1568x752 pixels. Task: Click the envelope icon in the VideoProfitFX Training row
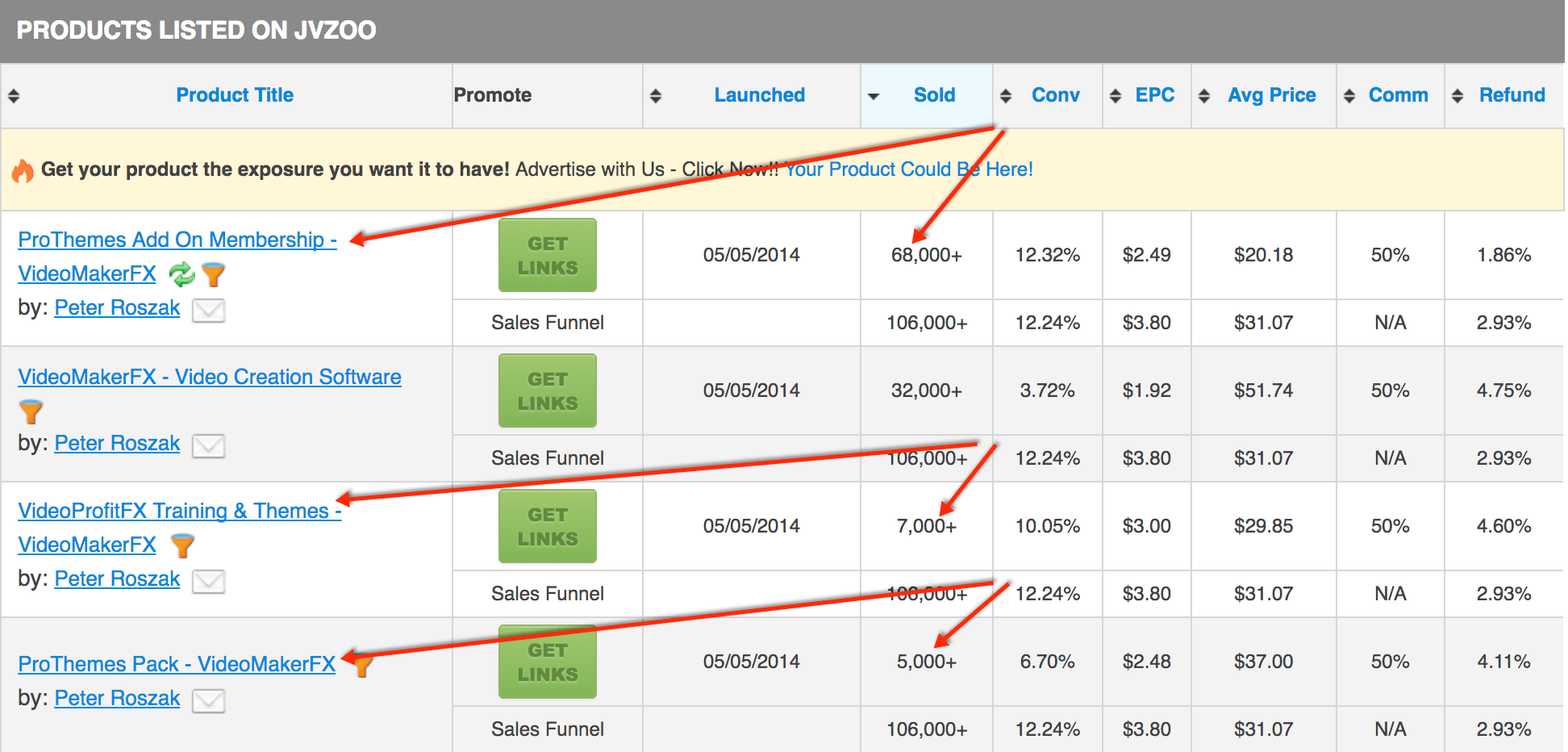click(208, 581)
